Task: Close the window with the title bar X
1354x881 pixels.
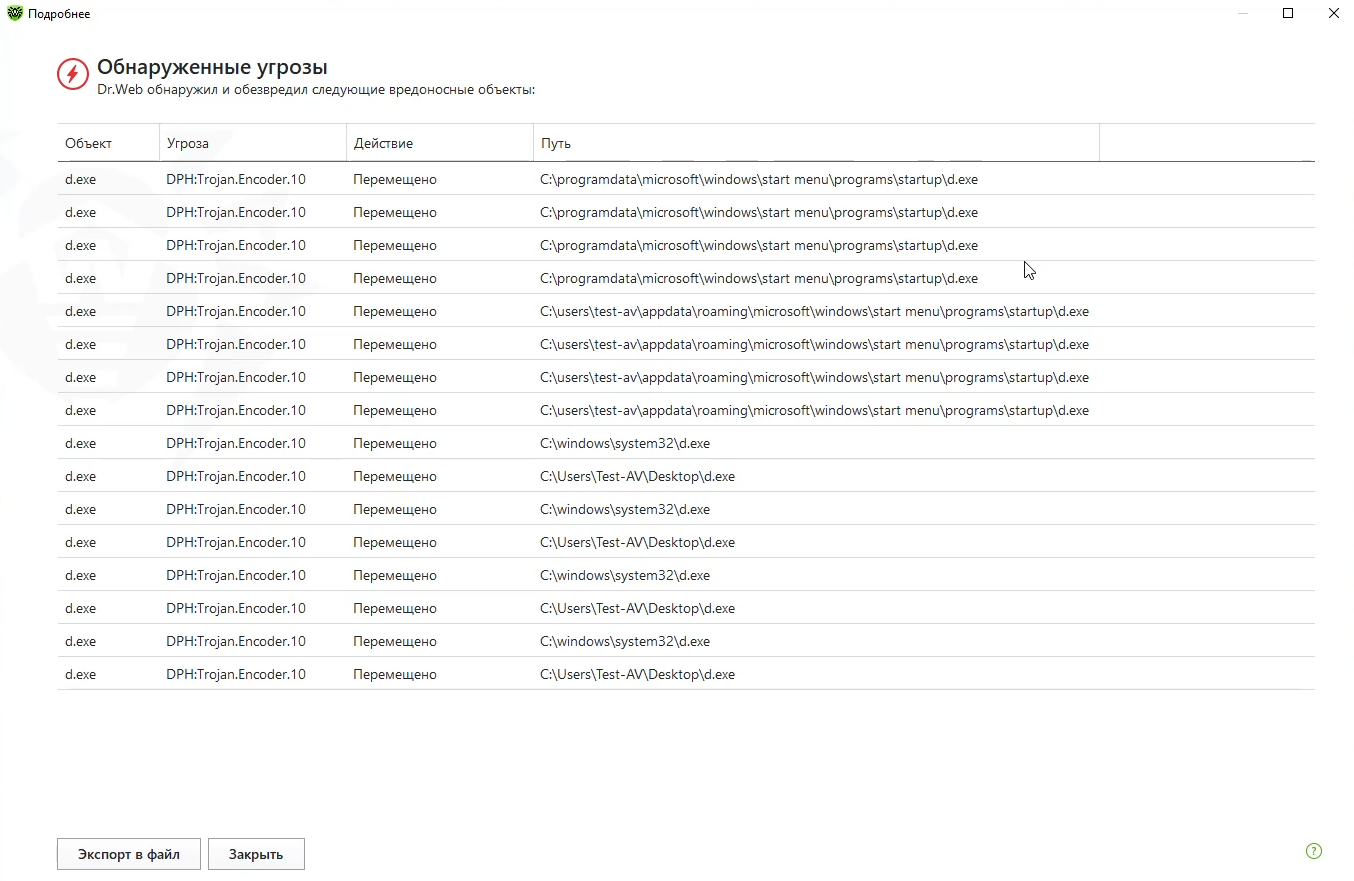Action: 1333,14
